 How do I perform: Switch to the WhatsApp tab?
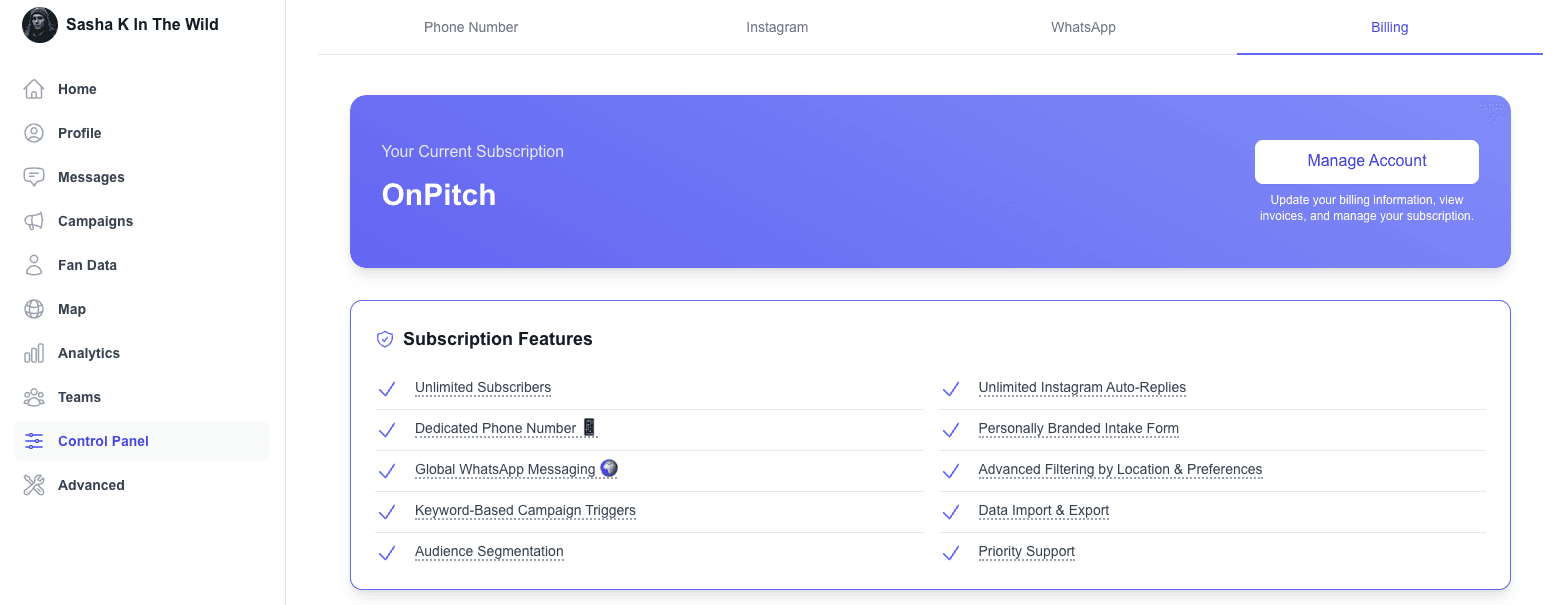coord(1083,27)
